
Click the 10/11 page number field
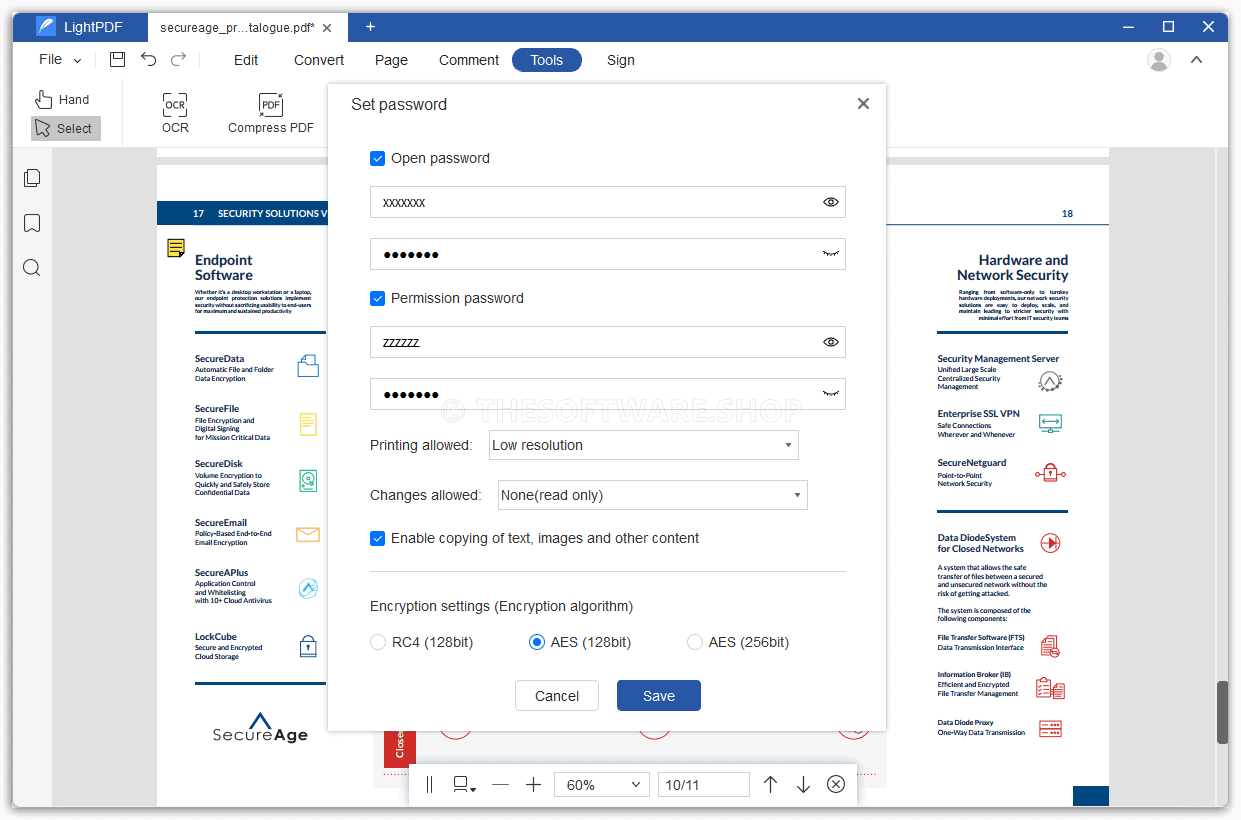click(704, 785)
